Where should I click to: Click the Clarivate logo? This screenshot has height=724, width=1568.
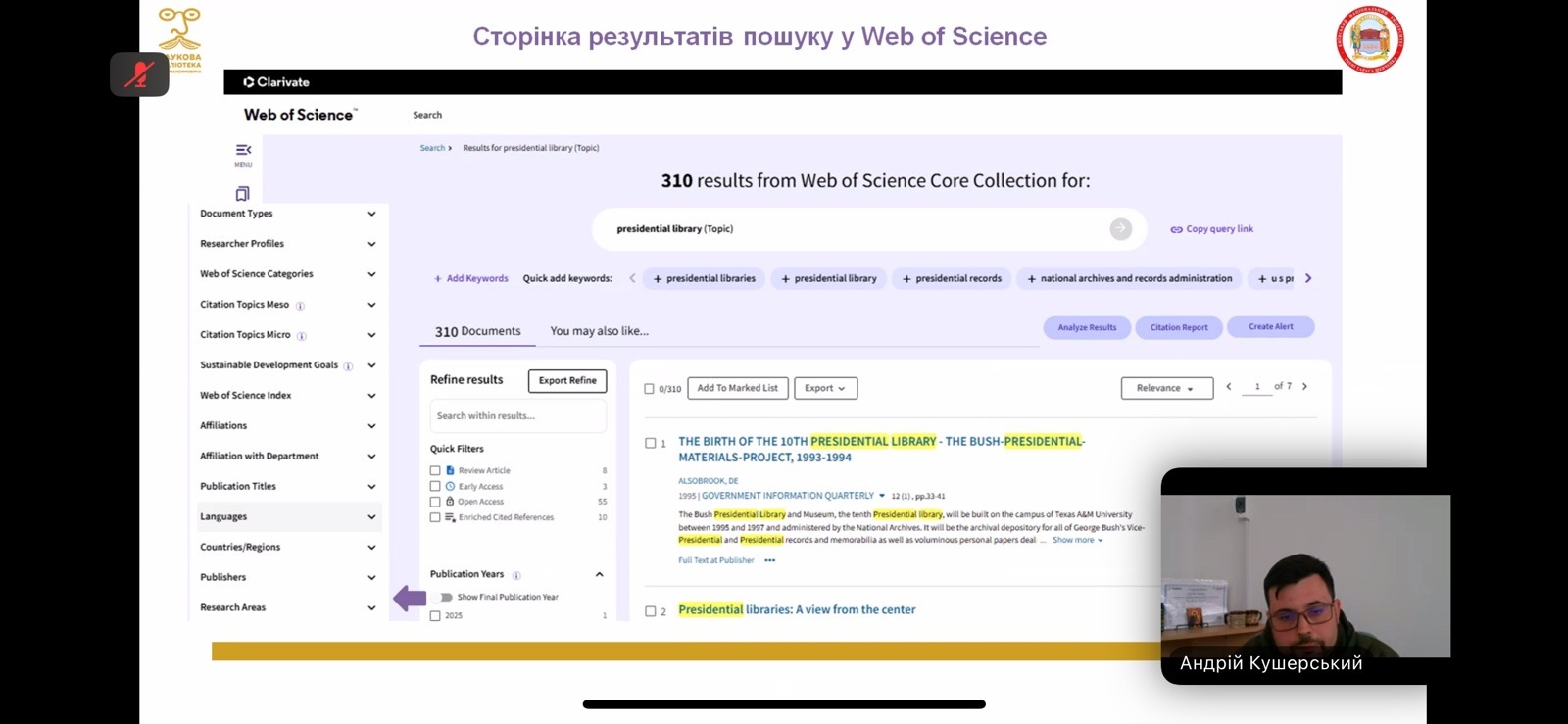point(276,82)
